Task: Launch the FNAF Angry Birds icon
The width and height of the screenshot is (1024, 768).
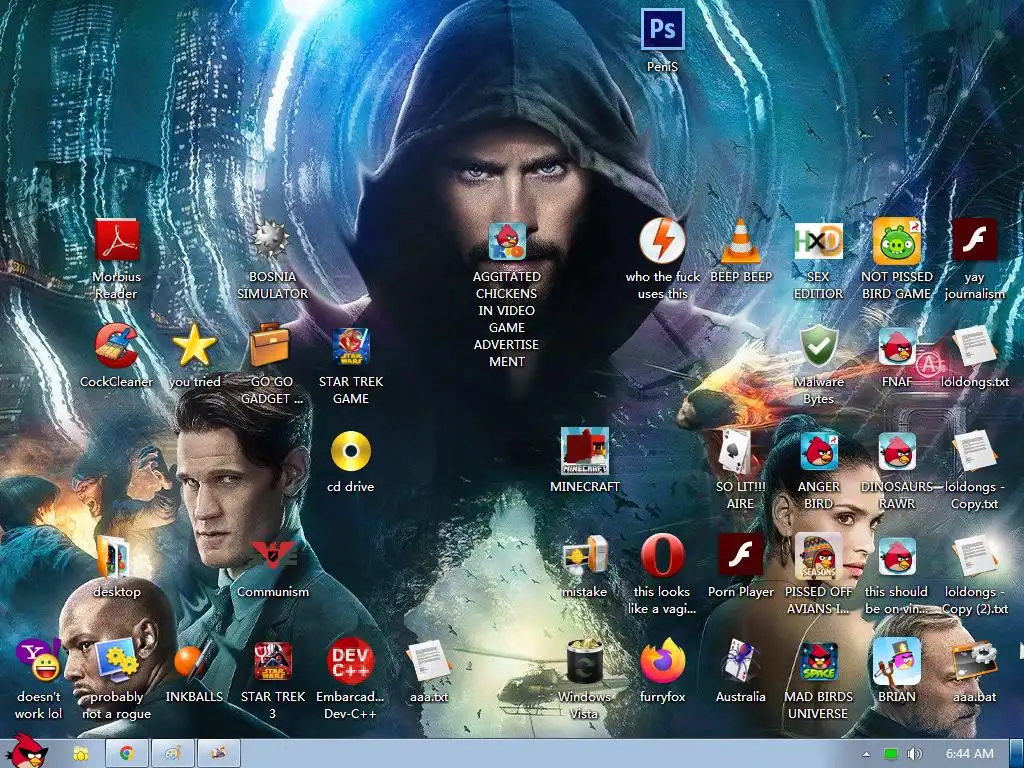Action: 897,346
